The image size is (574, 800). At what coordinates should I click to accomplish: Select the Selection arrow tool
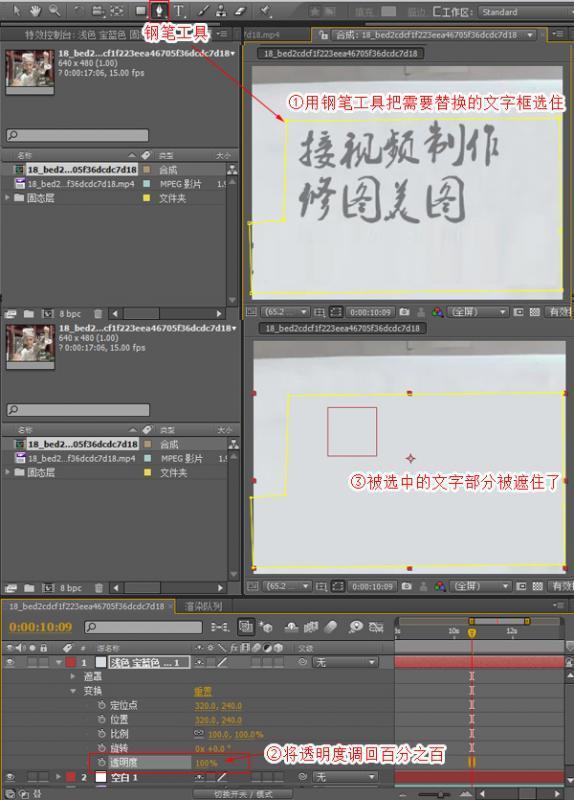(x=17, y=10)
